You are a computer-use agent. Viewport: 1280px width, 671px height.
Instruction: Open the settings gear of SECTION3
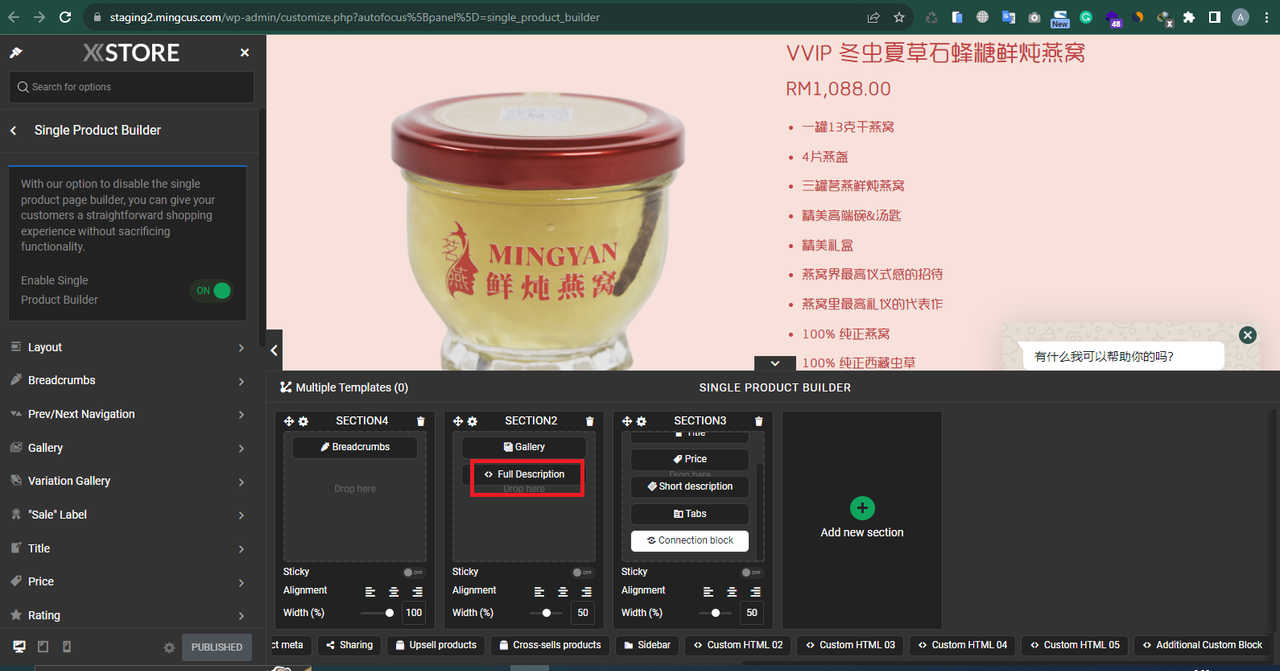pyautogui.click(x=641, y=421)
